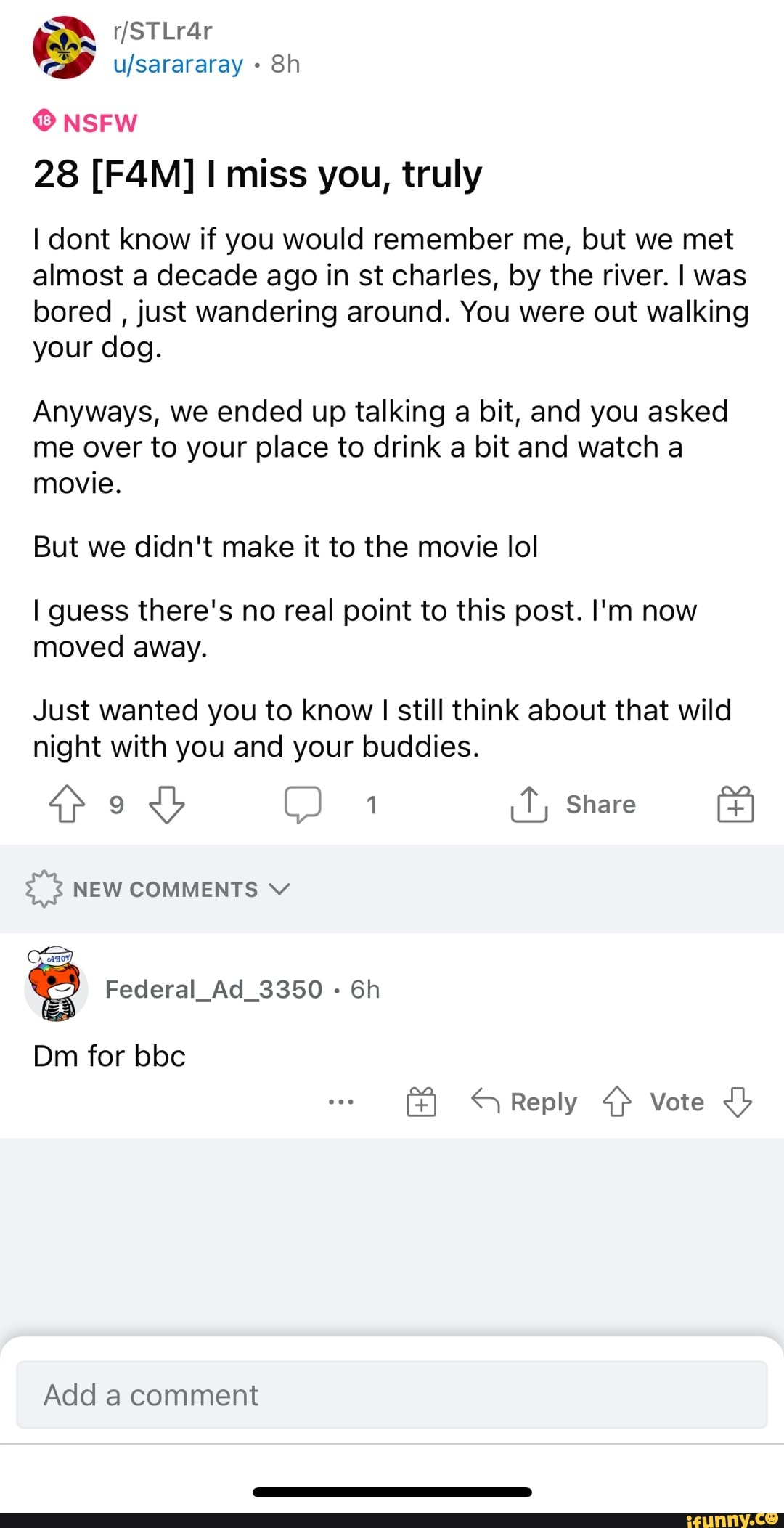Tap the NSFW tag

(x=86, y=123)
